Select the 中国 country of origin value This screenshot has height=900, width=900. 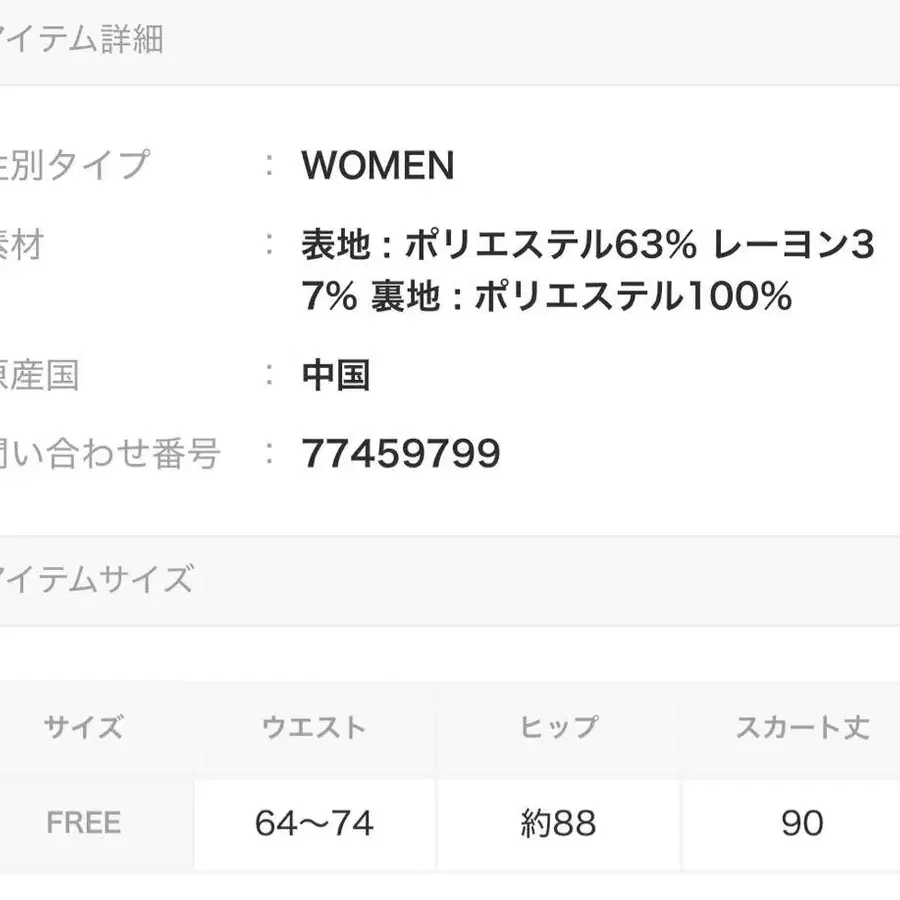336,376
